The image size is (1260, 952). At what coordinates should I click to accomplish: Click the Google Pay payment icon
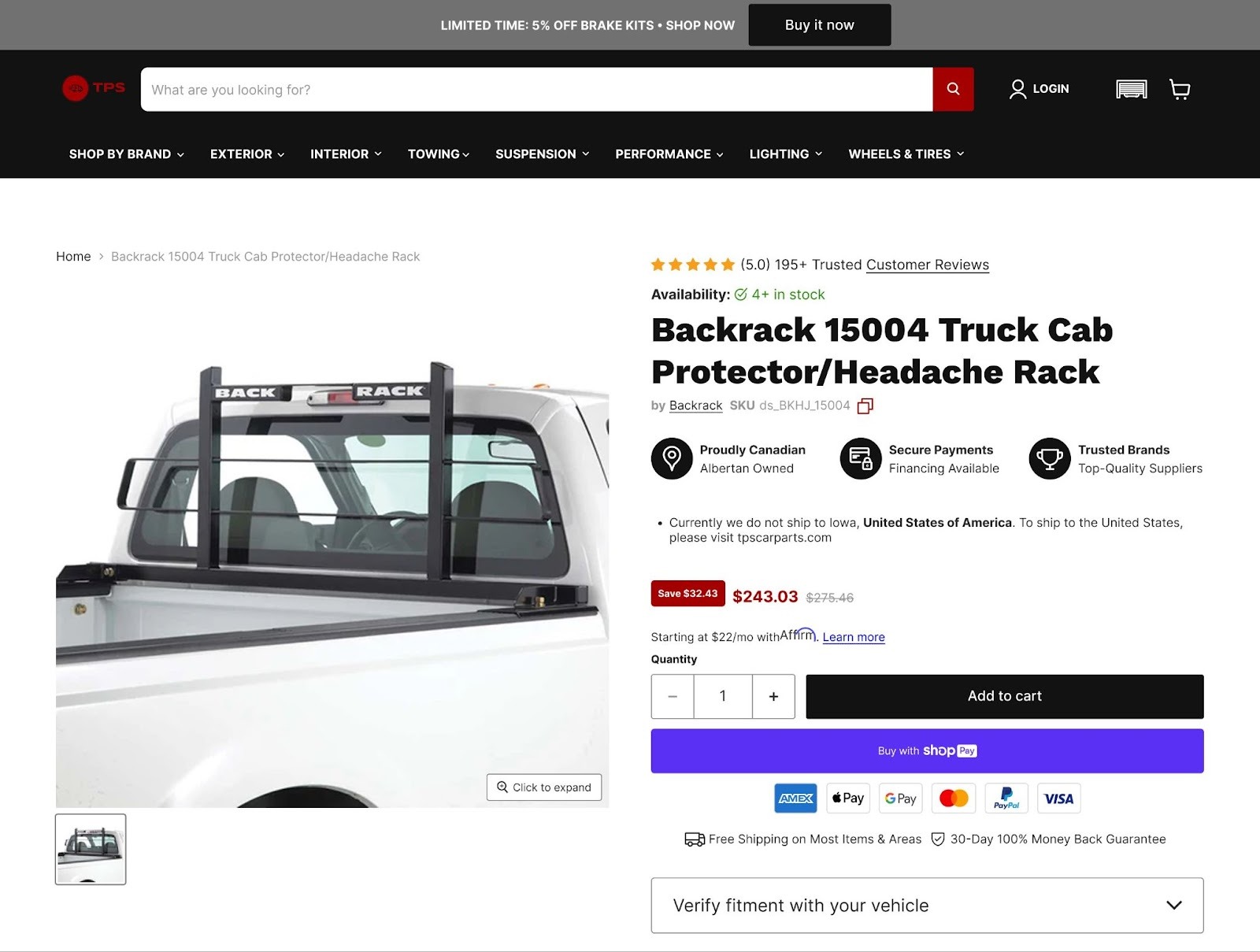(901, 798)
